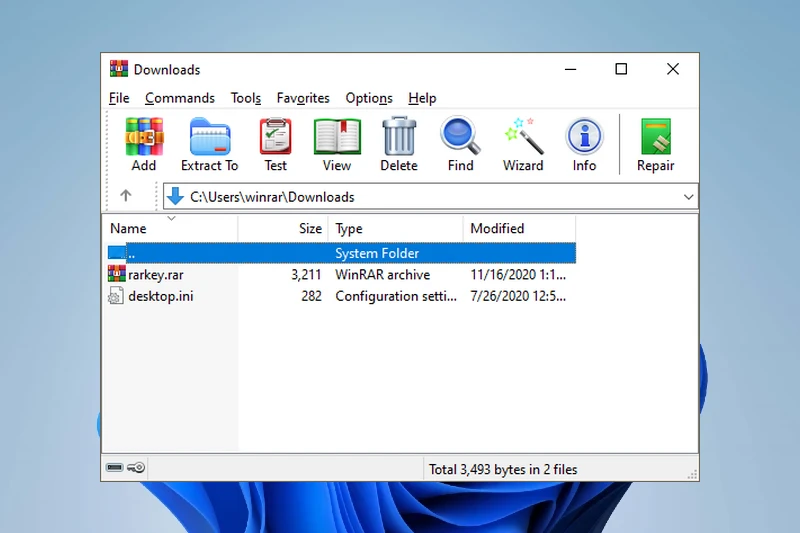
Task: Click the Delete trash can icon
Action: (399, 136)
